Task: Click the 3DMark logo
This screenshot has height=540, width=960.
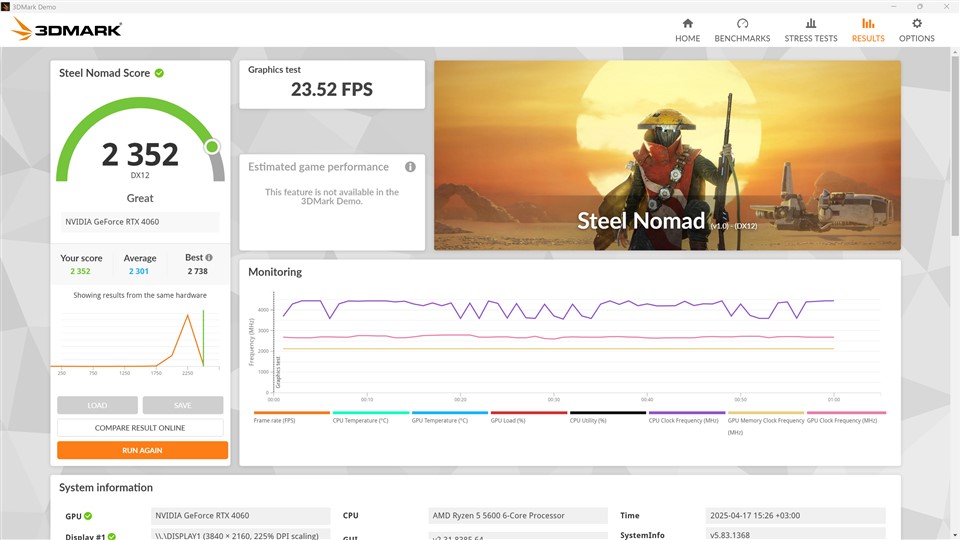Action: coord(67,29)
